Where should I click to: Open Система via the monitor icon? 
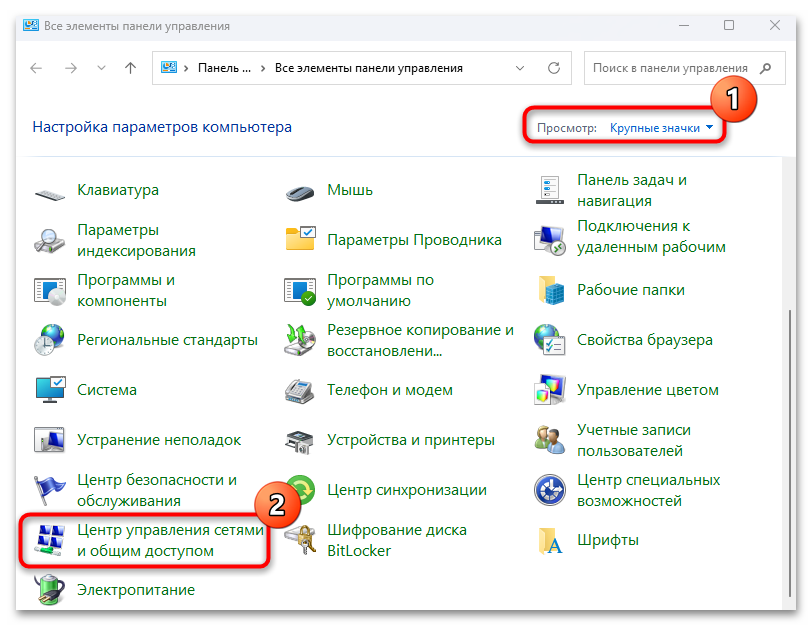50,389
